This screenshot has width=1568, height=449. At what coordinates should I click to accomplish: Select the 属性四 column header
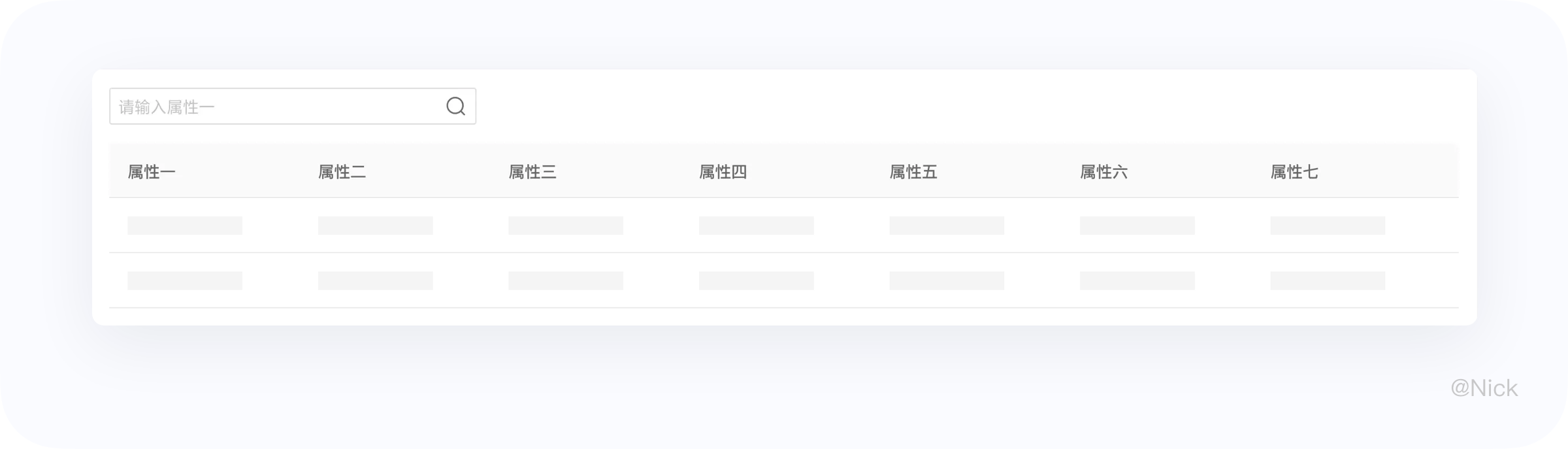coord(723,172)
